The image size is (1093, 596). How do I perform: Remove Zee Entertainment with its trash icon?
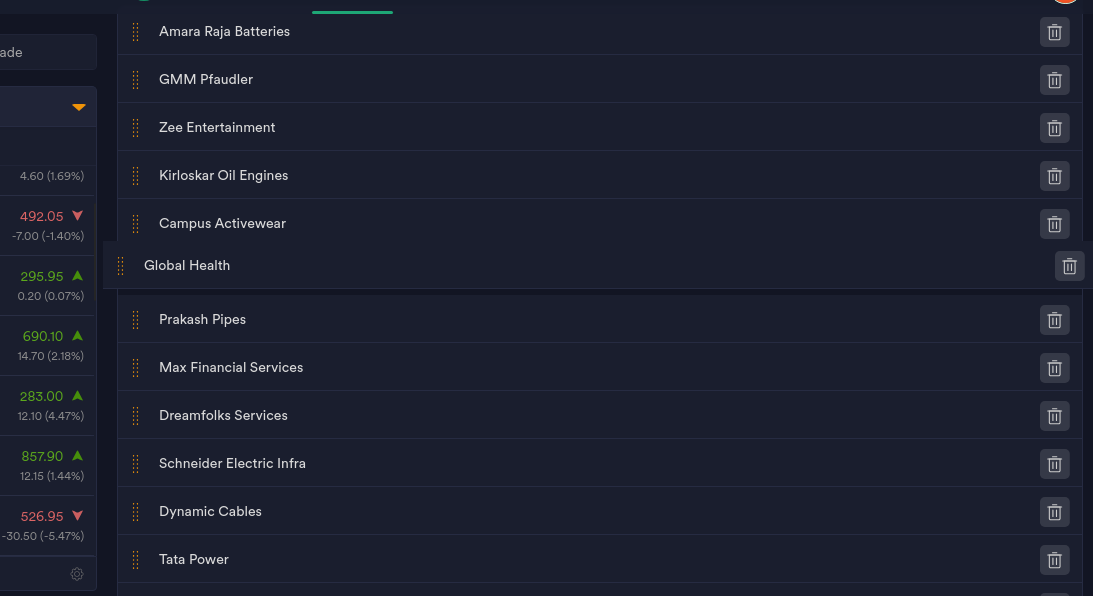(1054, 128)
